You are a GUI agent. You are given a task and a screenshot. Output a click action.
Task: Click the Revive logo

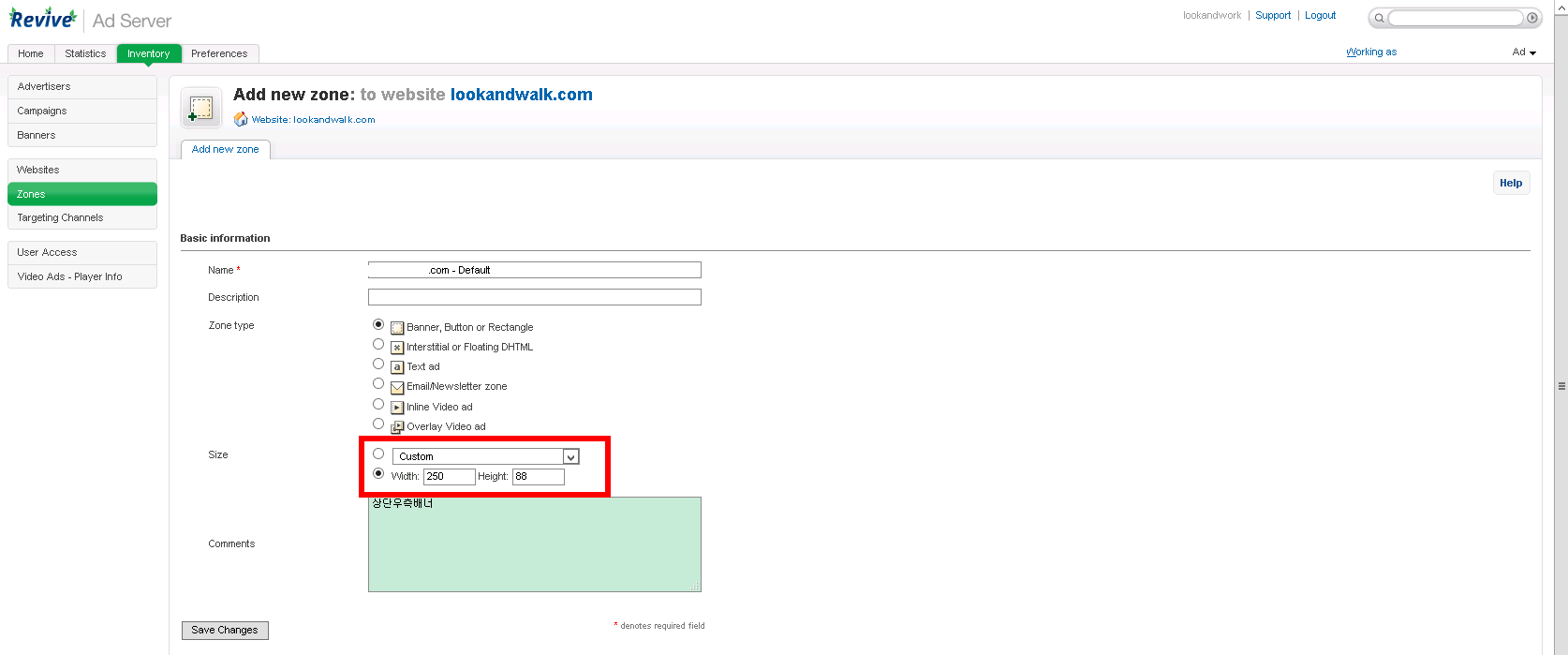43,19
